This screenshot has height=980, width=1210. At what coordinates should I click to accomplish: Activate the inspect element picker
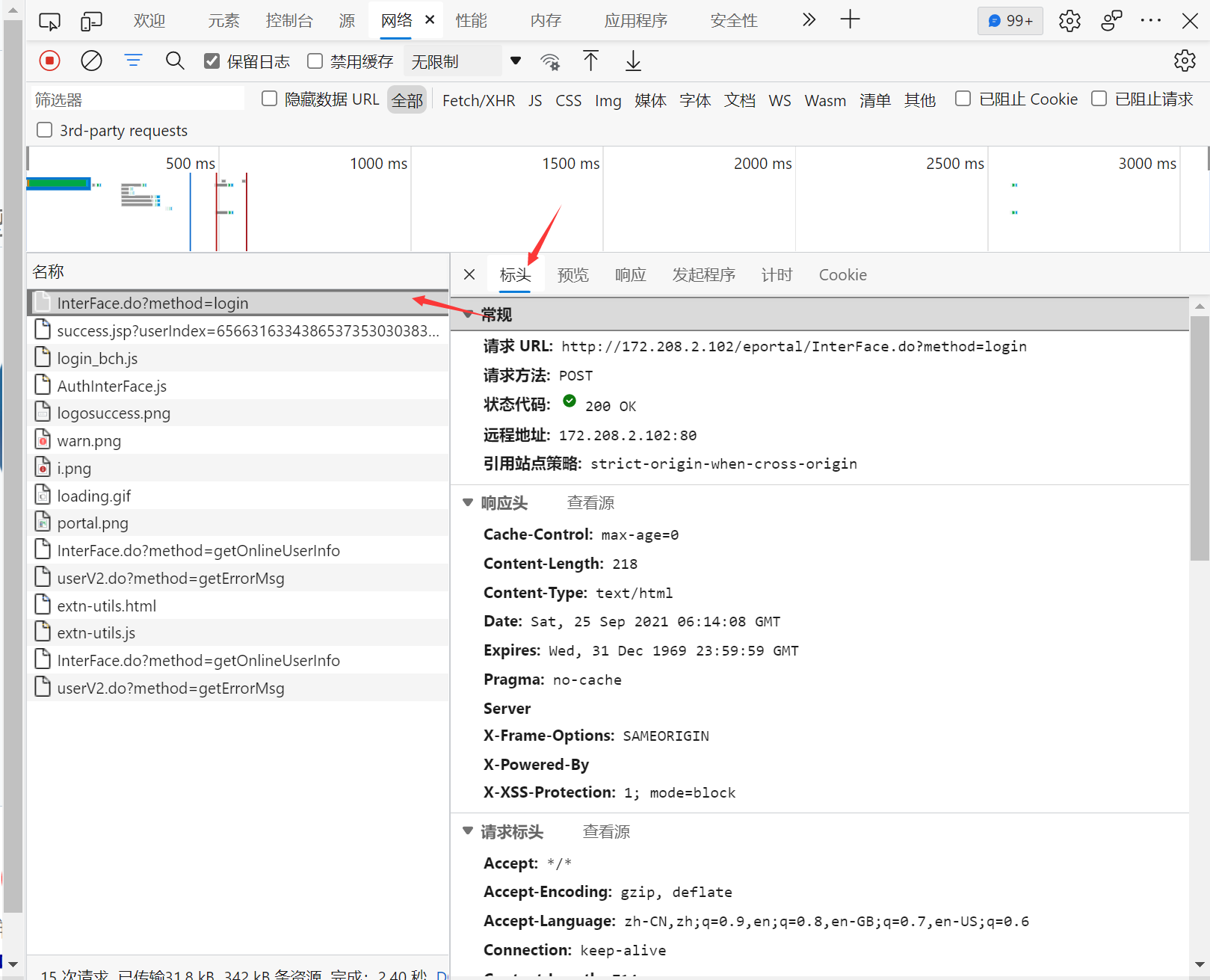(49, 20)
